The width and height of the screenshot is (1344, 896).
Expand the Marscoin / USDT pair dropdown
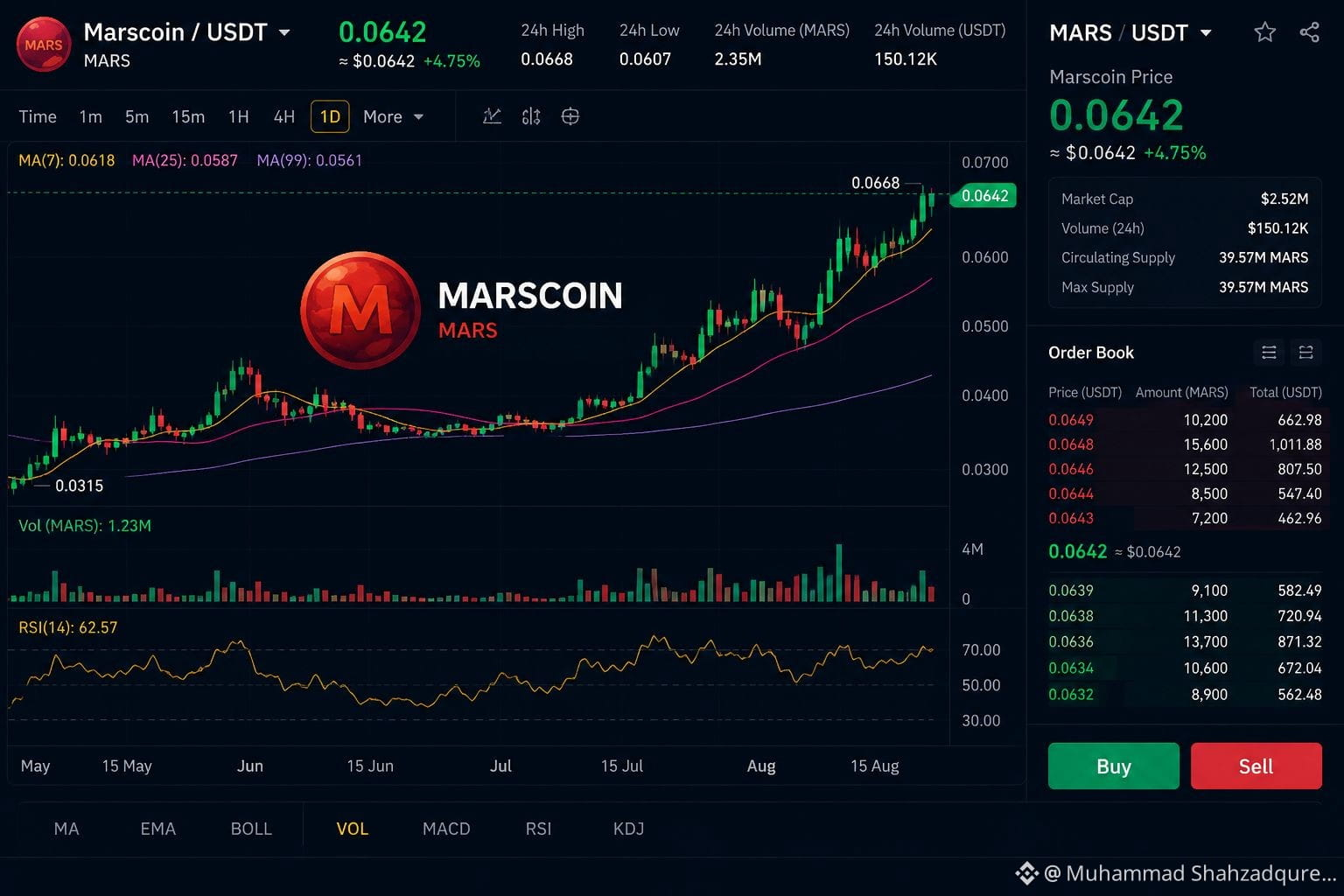click(x=283, y=33)
